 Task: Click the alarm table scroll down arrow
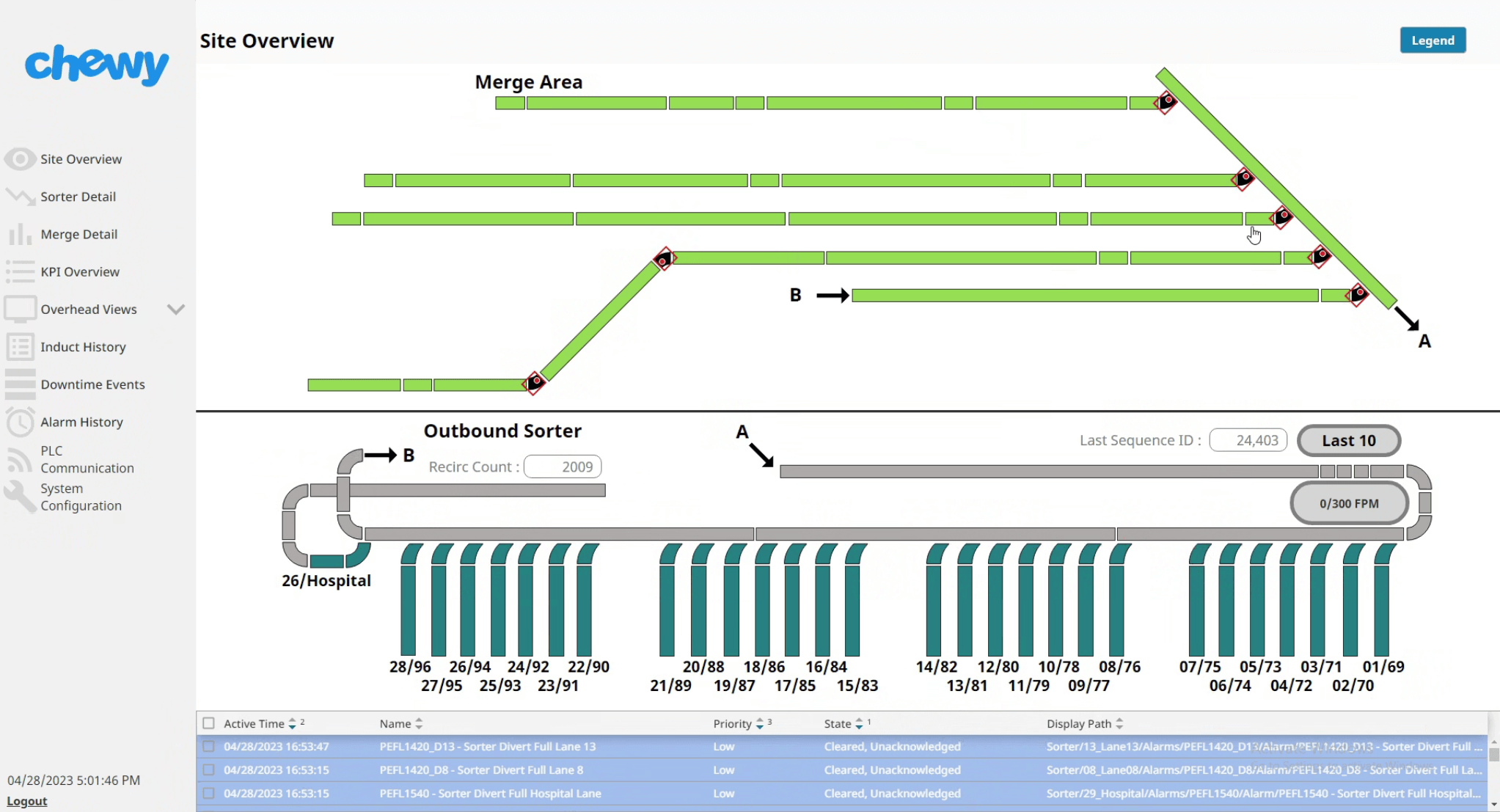(x=1494, y=805)
